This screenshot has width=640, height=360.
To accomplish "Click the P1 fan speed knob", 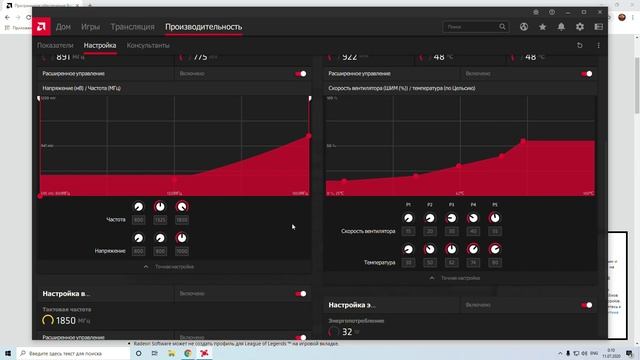I will [408, 218].
